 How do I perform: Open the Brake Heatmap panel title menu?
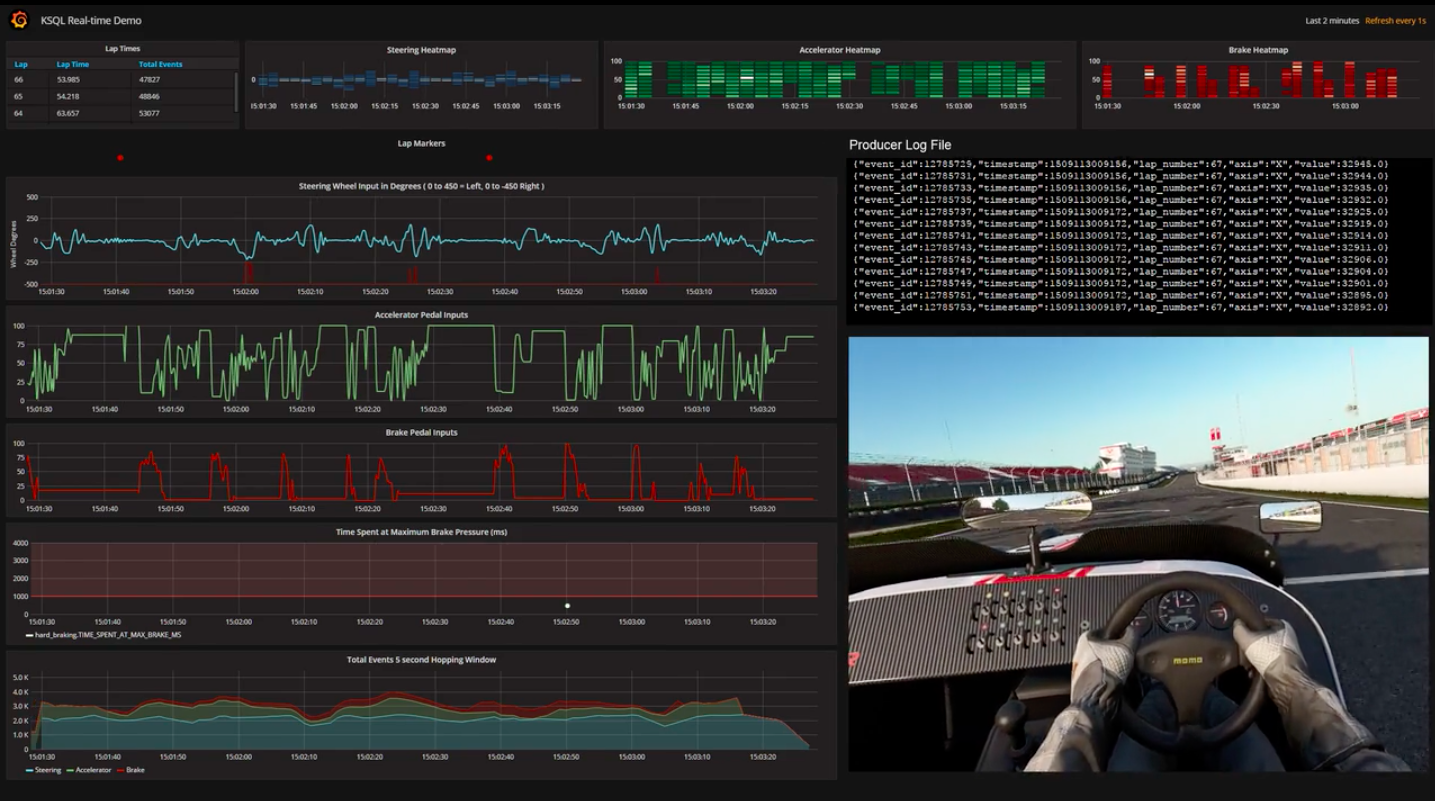coord(1258,50)
